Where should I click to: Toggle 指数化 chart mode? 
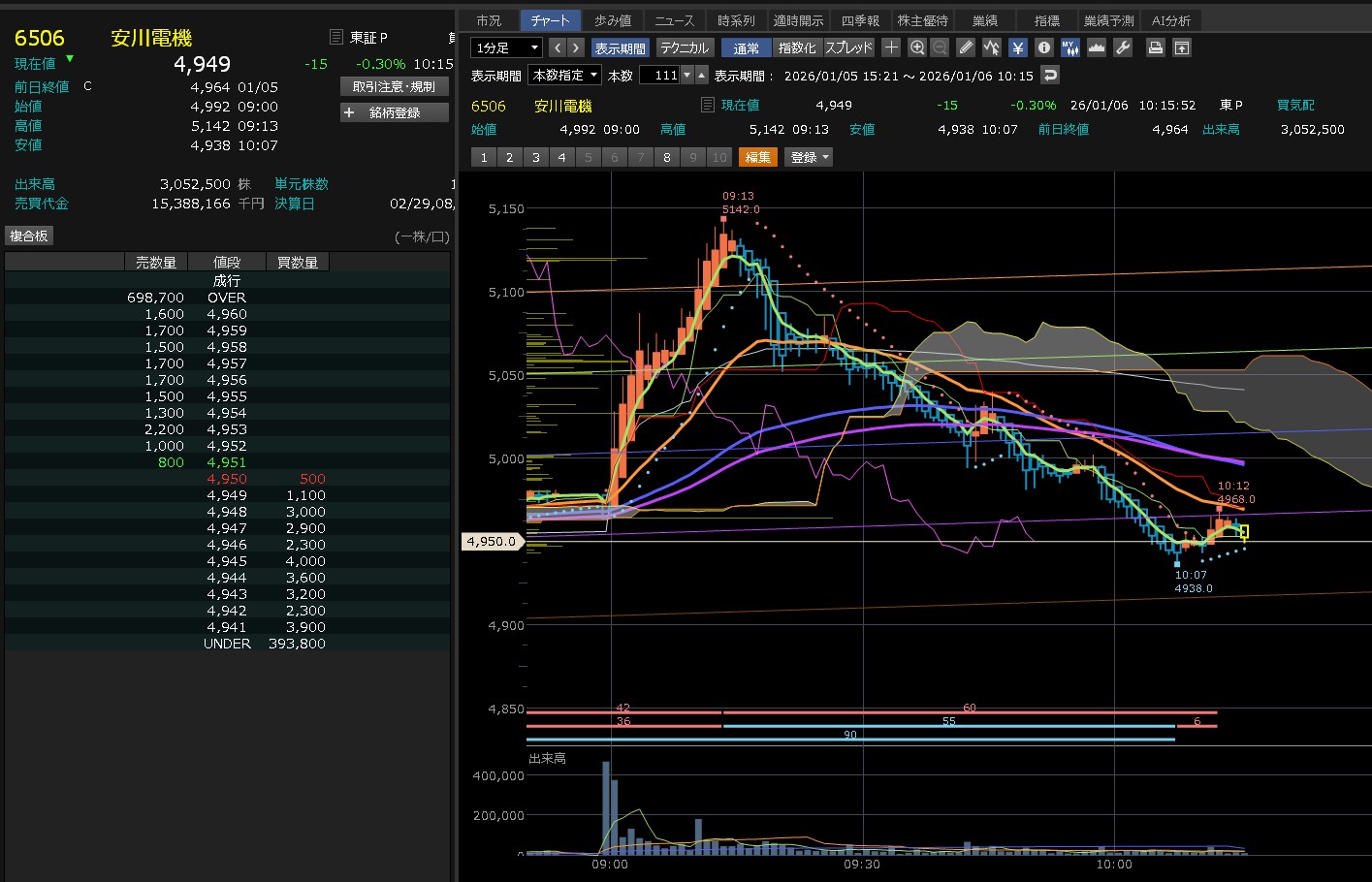[797, 47]
